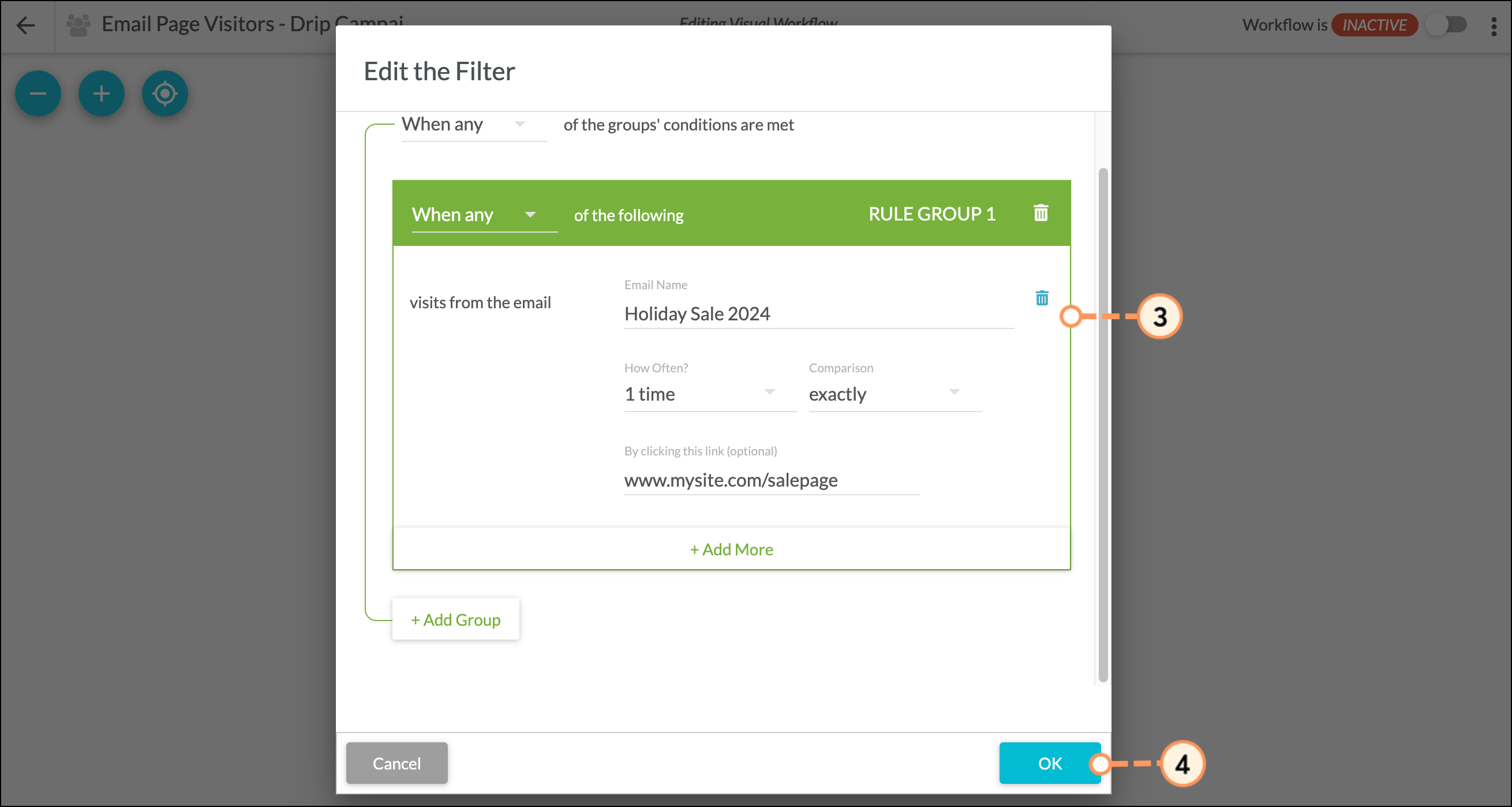
Task: Expand the How Often dropdown
Action: pyautogui.click(x=710, y=394)
